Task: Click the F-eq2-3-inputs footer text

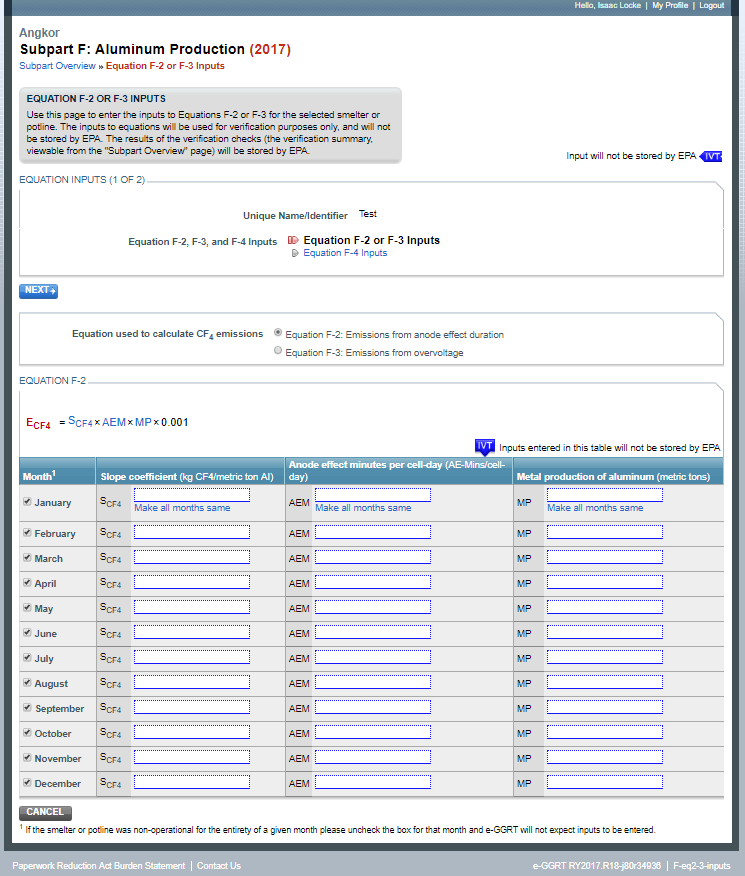Action: point(701,865)
